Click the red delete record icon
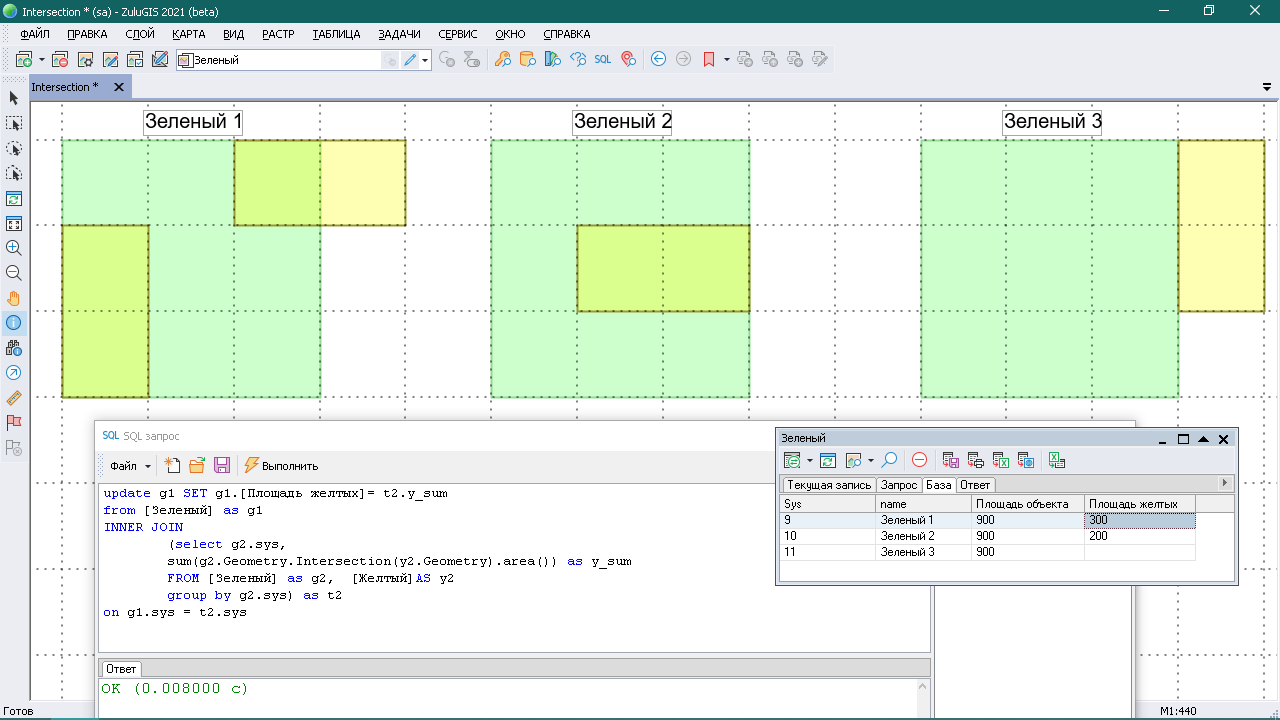The height and width of the screenshot is (720, 1280). [x=919, y=461]
